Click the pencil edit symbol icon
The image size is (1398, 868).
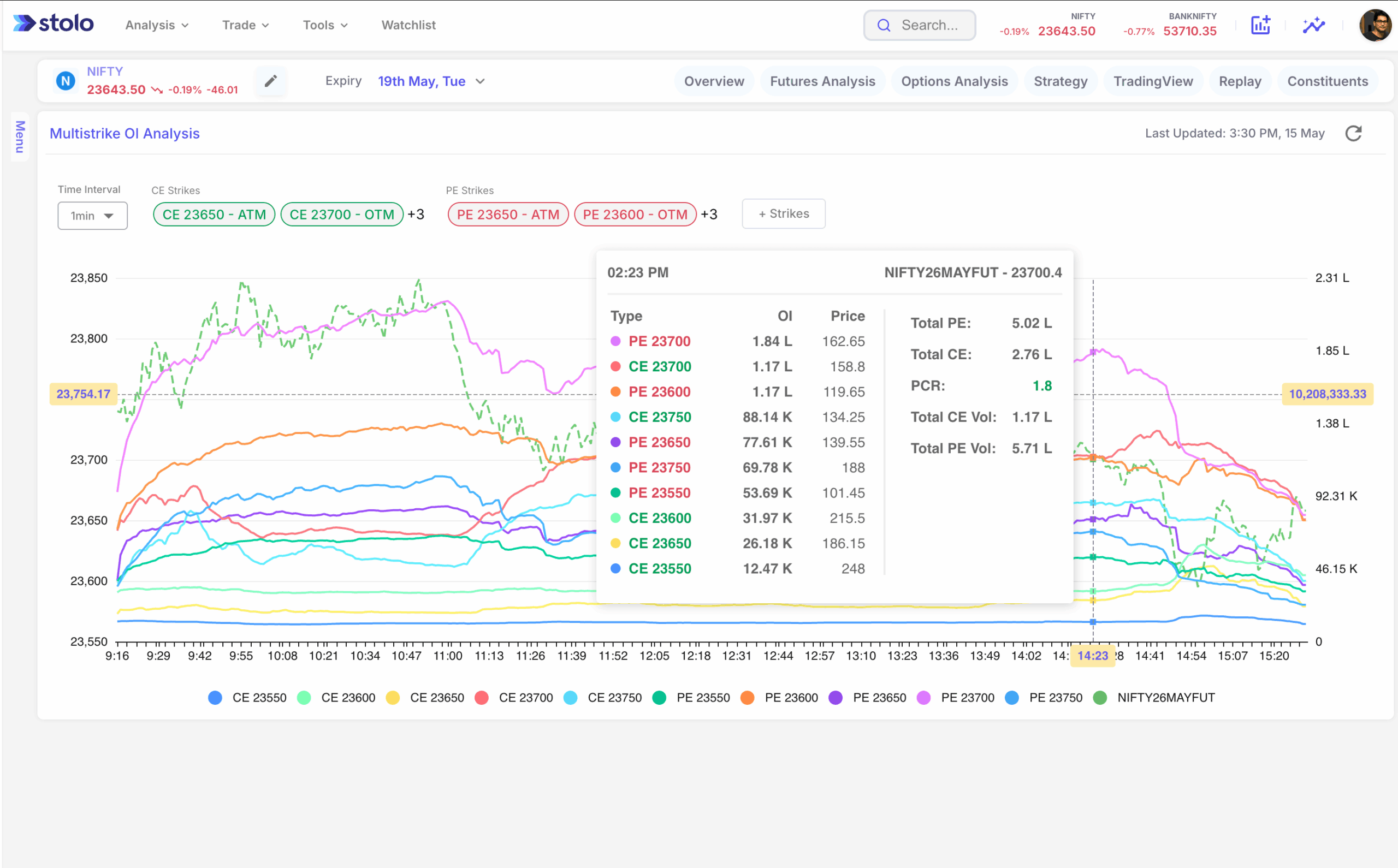pyautogui.click(x=270, y=81)
